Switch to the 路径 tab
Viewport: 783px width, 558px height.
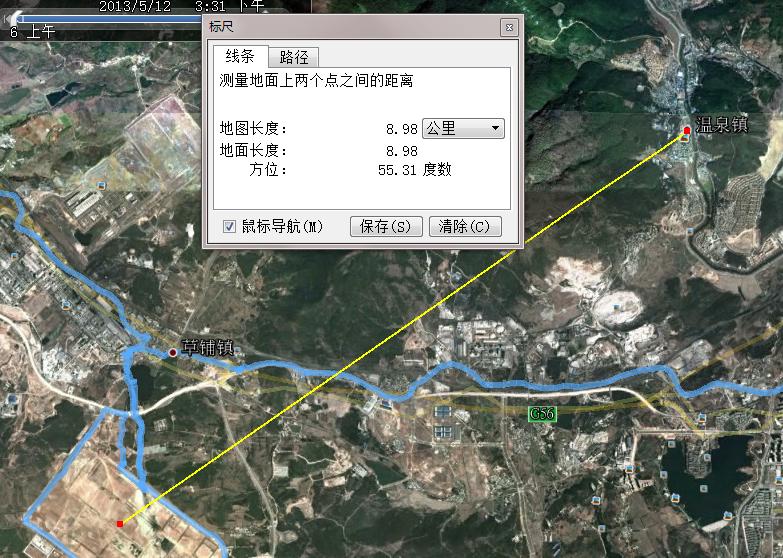294,57
